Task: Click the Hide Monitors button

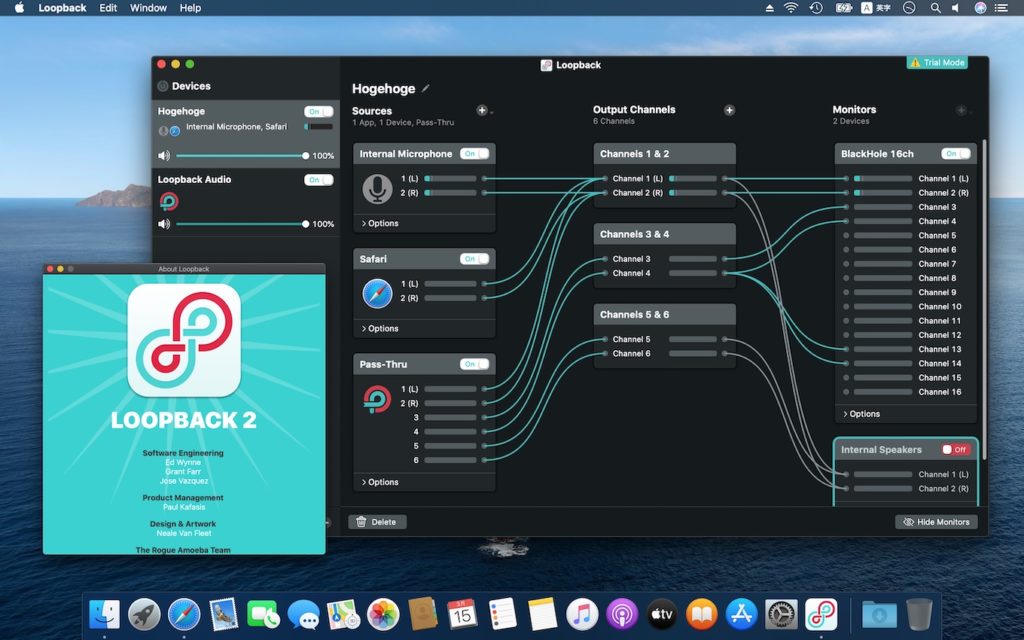Action: (x=936, y=522)
